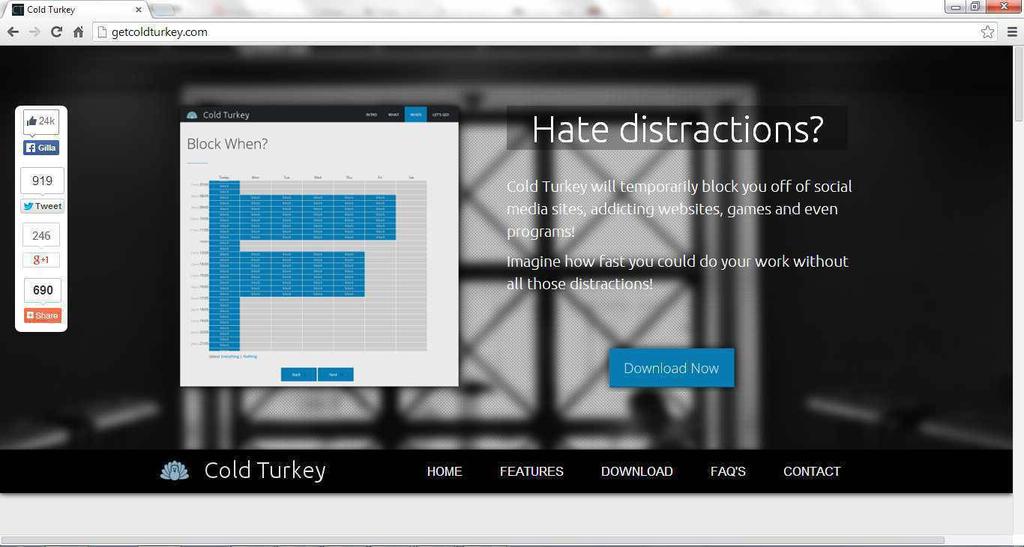Screen dimensions: 1024x547
Task: Click the 24k Facebook likes counter
Action: (42, 121)
